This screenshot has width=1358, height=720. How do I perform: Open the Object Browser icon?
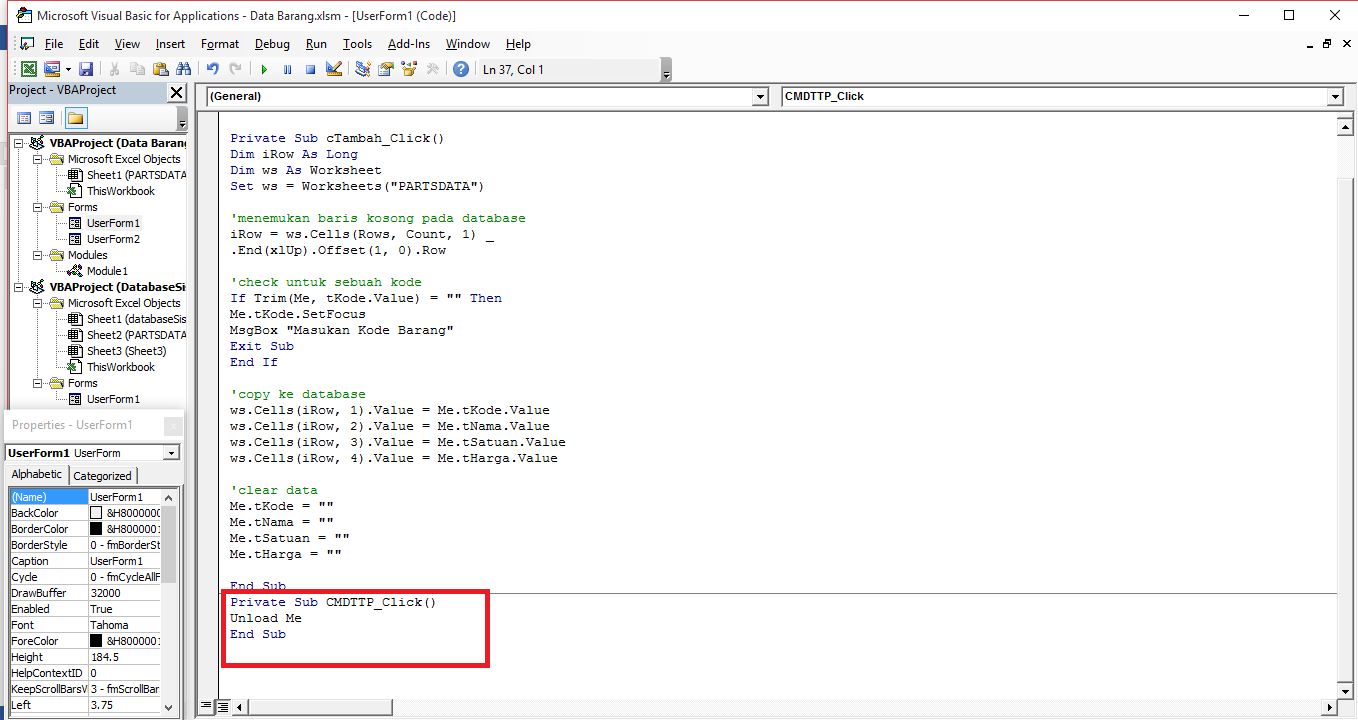[x=408, y=68]
